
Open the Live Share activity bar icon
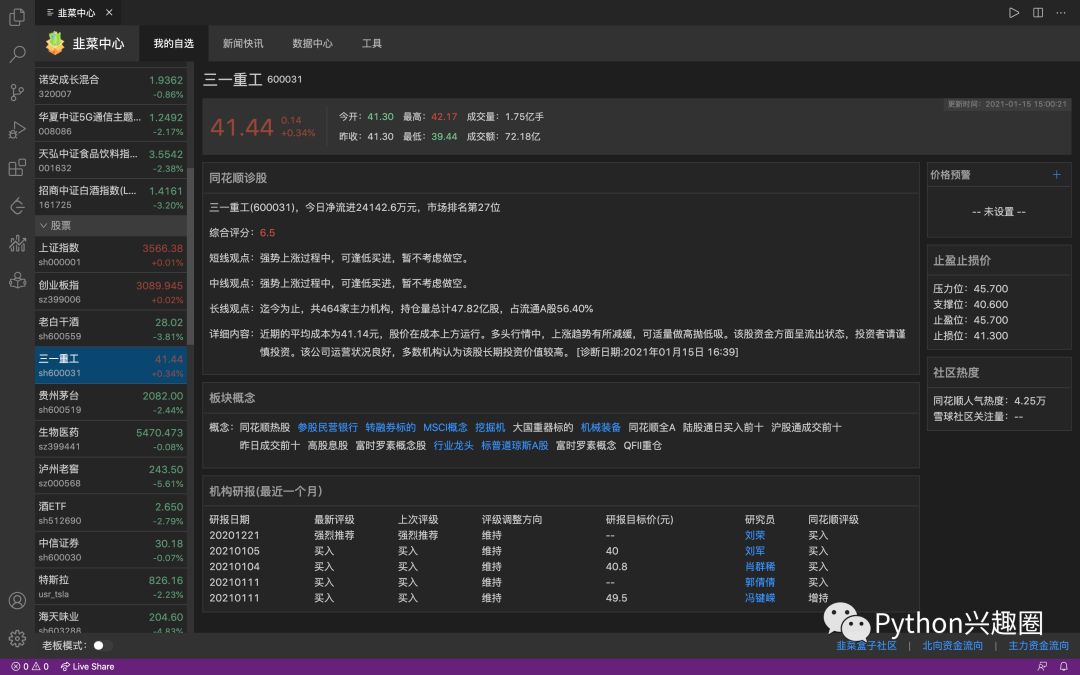pos(17,205)
